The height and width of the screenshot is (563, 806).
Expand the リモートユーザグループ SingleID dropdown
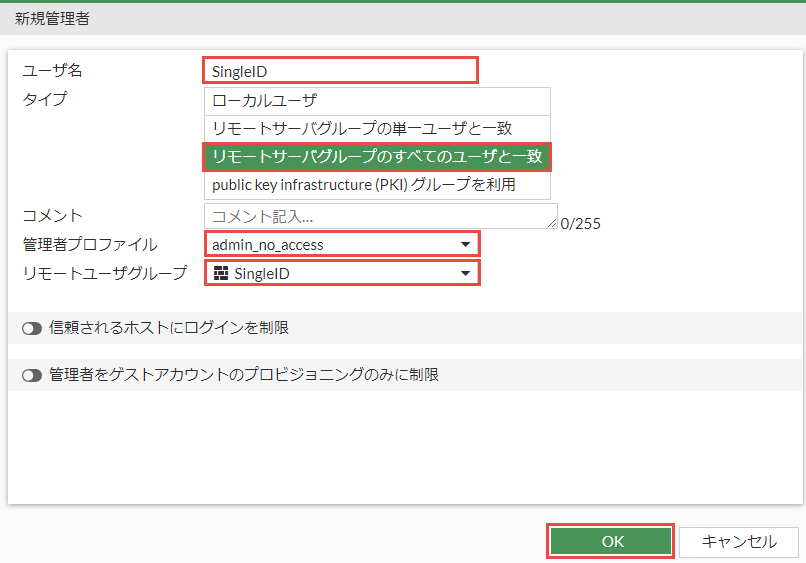pyautogui.click(x=340, y=274)
